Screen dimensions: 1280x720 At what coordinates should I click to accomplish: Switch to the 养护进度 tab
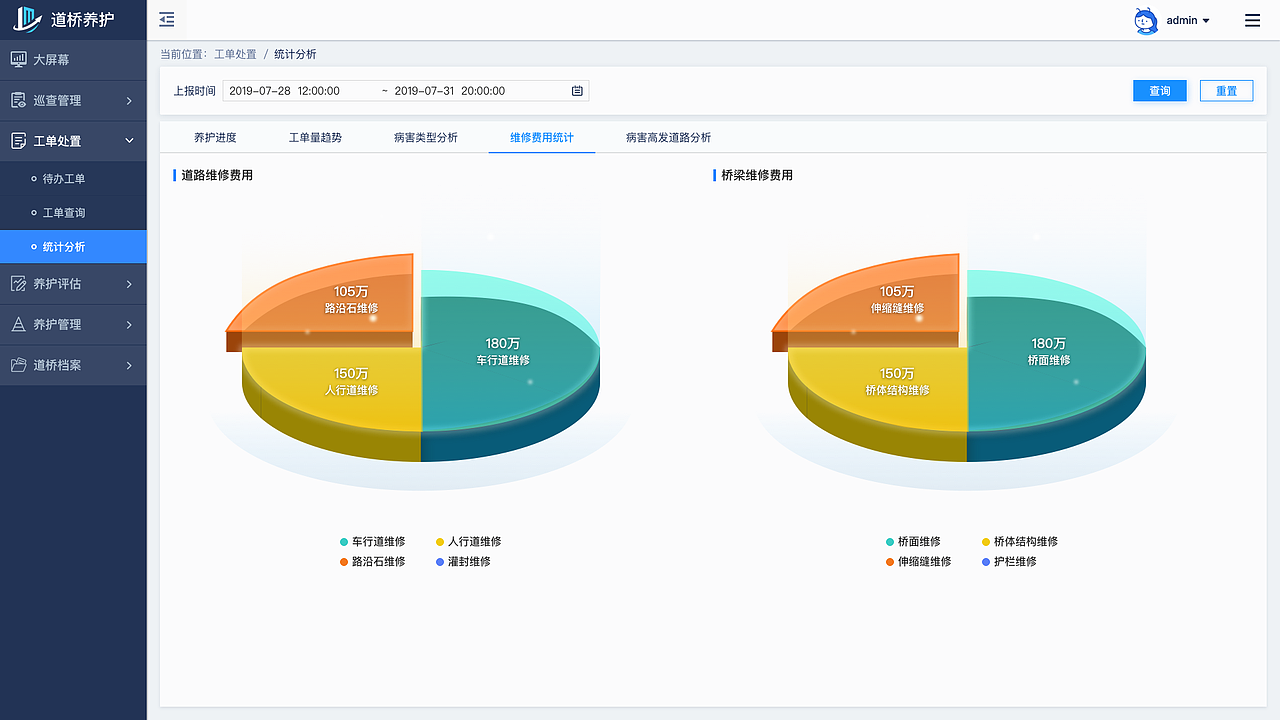(215, 137)
